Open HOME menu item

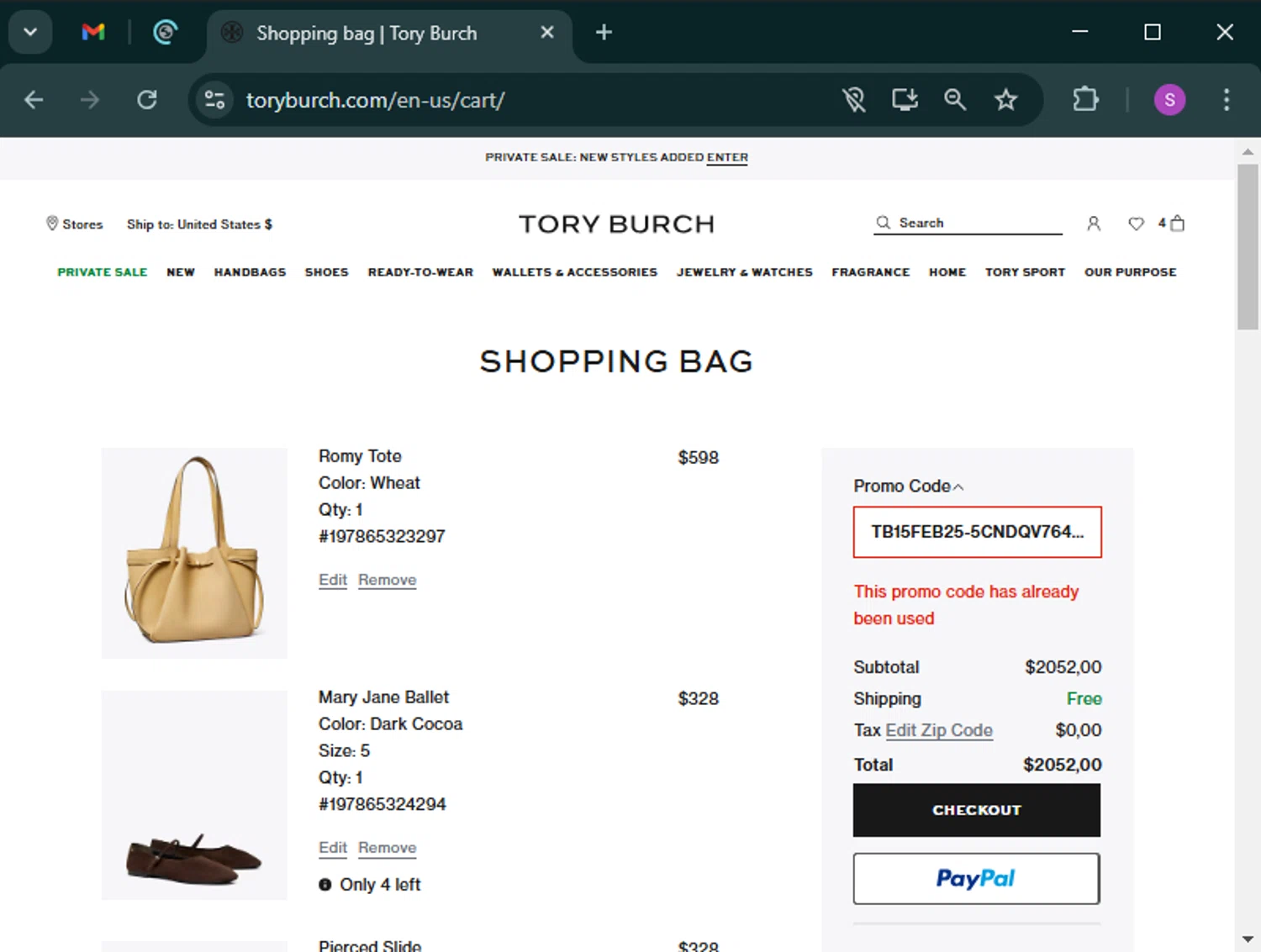coord(947,272)
